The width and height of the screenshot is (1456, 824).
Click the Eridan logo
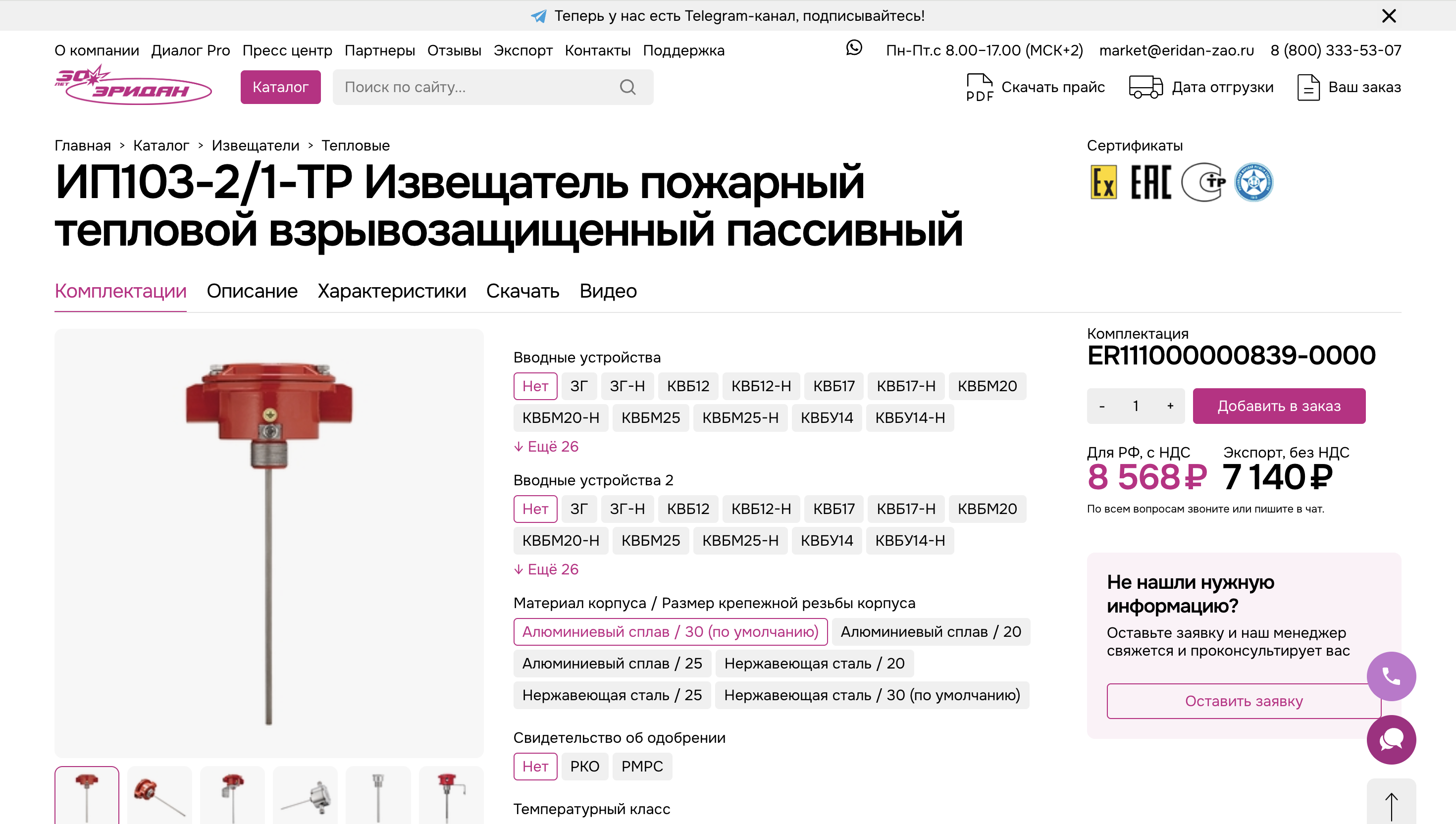pos(133,85)
